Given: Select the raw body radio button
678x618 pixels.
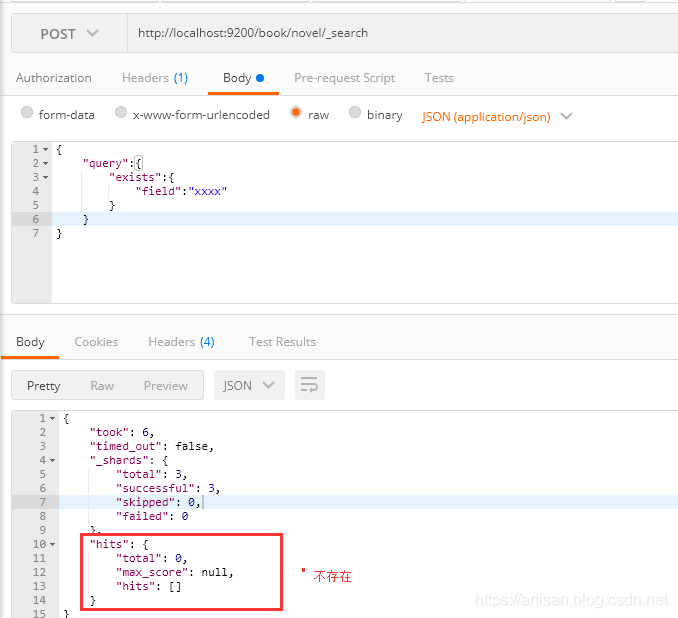Looking at the screenshot, I should (x=296, y=114).
